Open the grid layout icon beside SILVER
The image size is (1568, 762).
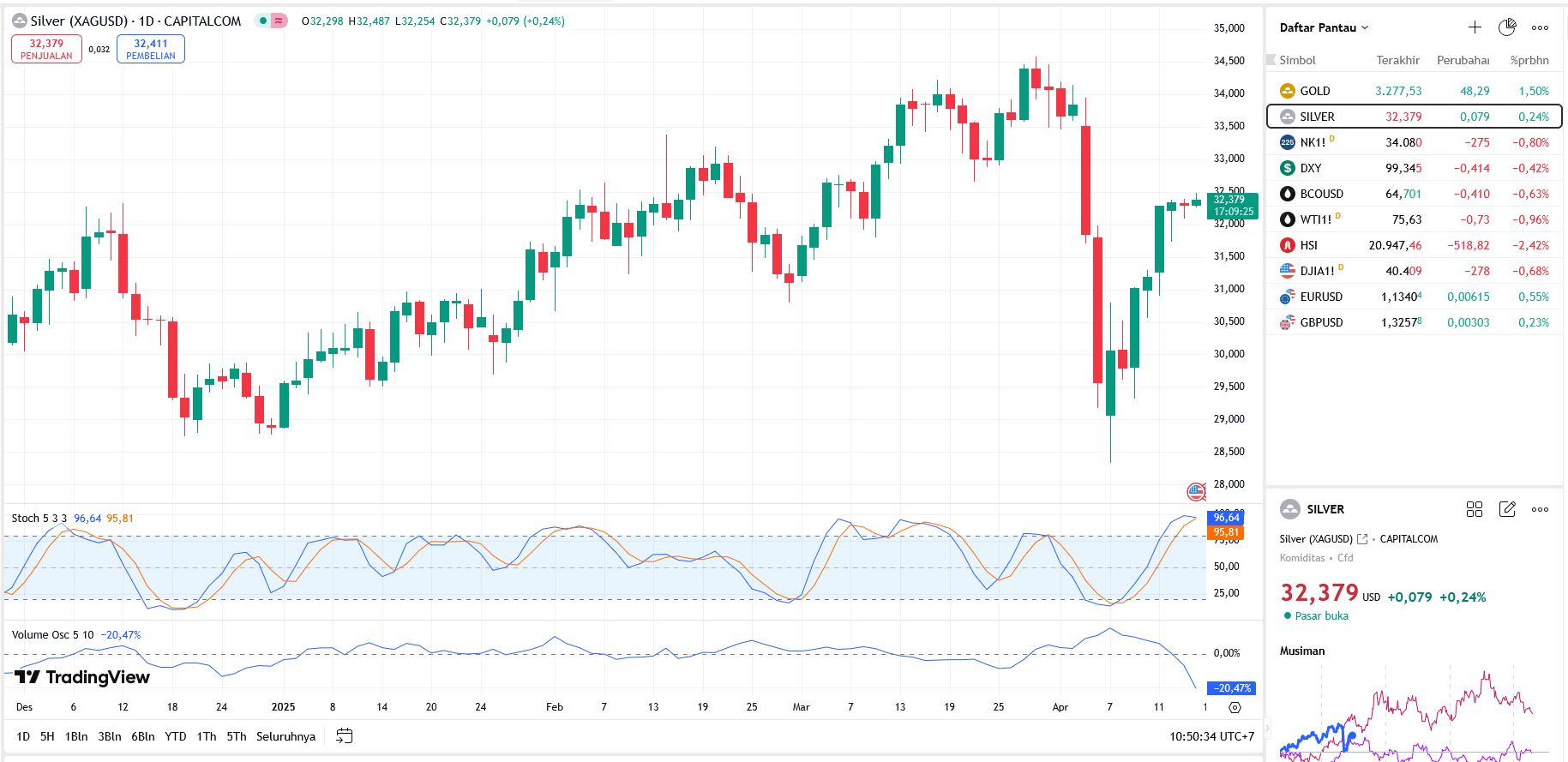point(1475,509)
